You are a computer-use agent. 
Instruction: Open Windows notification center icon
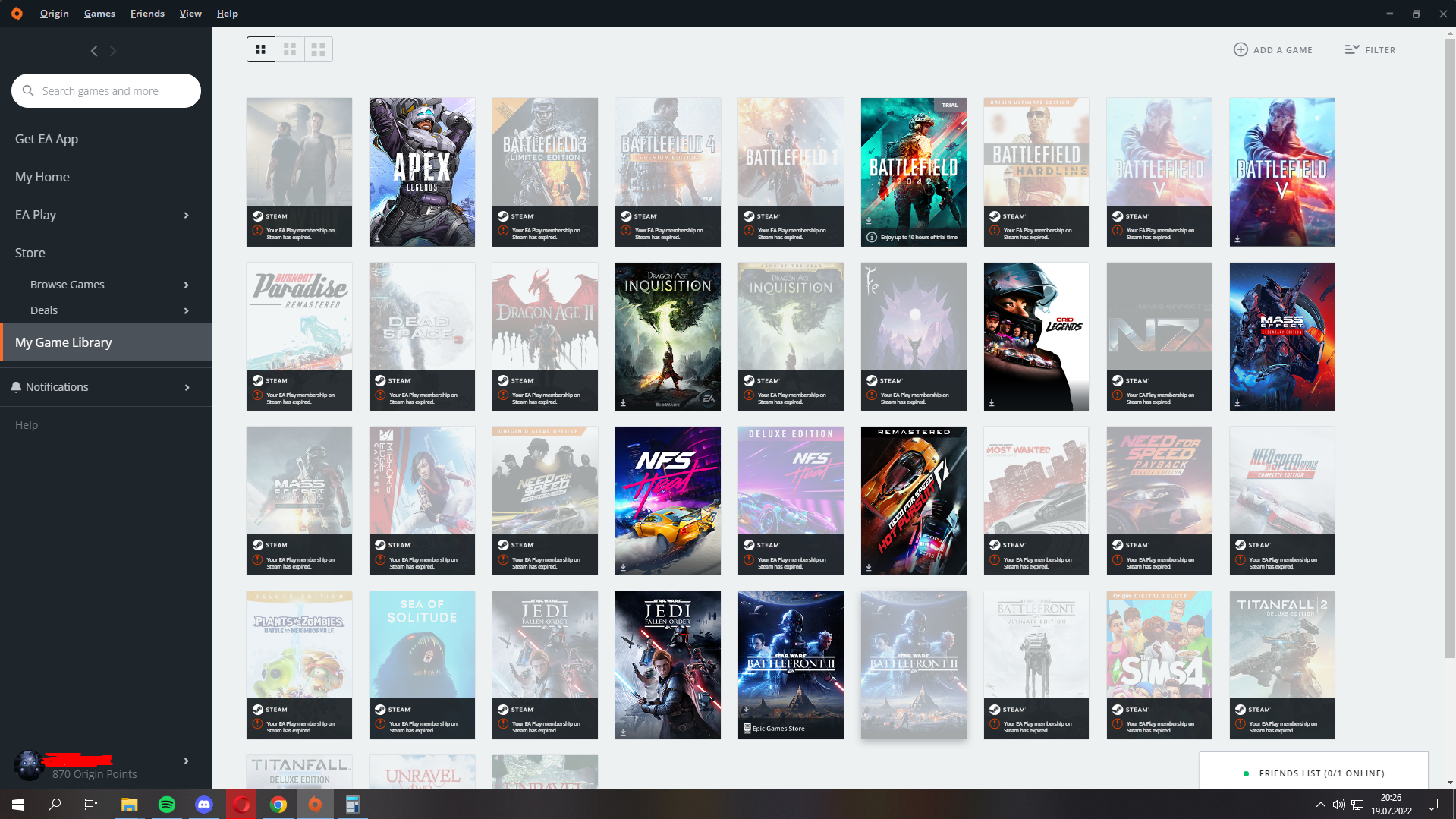click(1432, 805)
